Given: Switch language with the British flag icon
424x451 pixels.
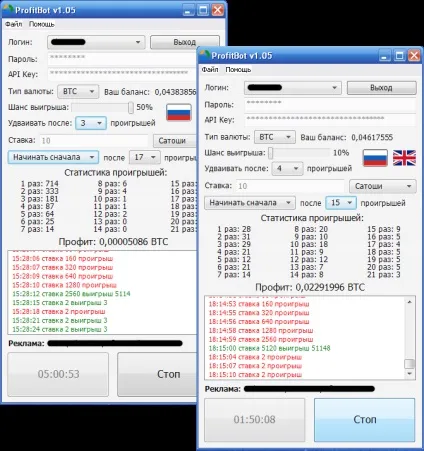Looking at the screenshot, I should tap(404, 158).
